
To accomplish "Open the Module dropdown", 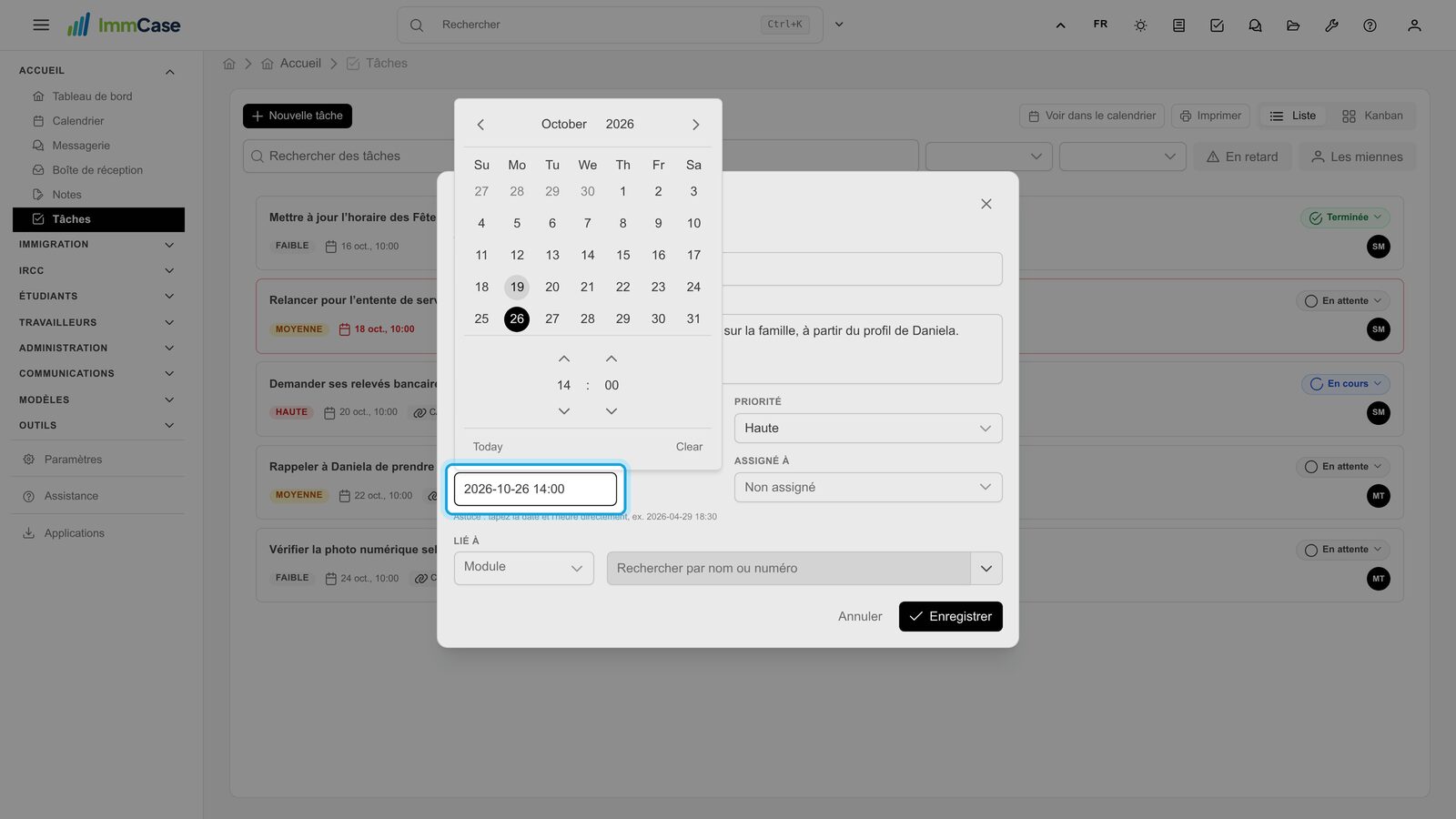I will pos(523,568).
